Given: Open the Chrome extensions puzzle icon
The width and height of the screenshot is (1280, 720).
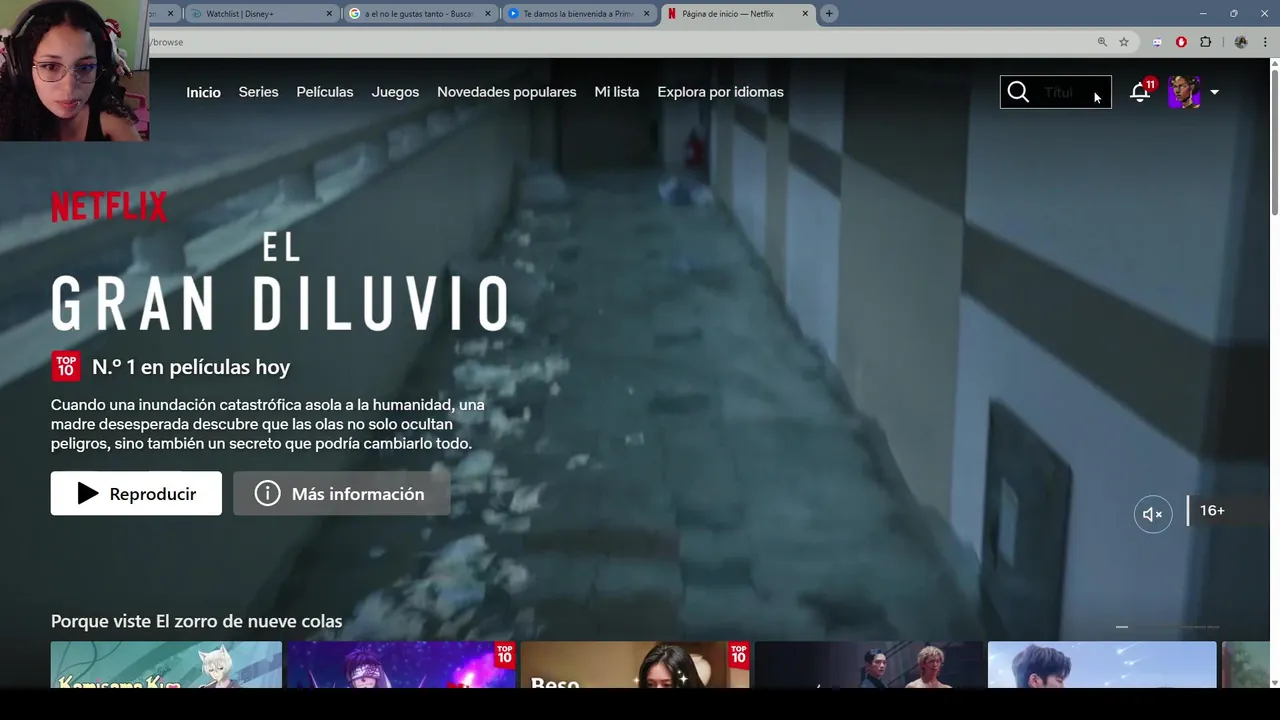Looking at the screenshot, I should (x=1205, y=42).
